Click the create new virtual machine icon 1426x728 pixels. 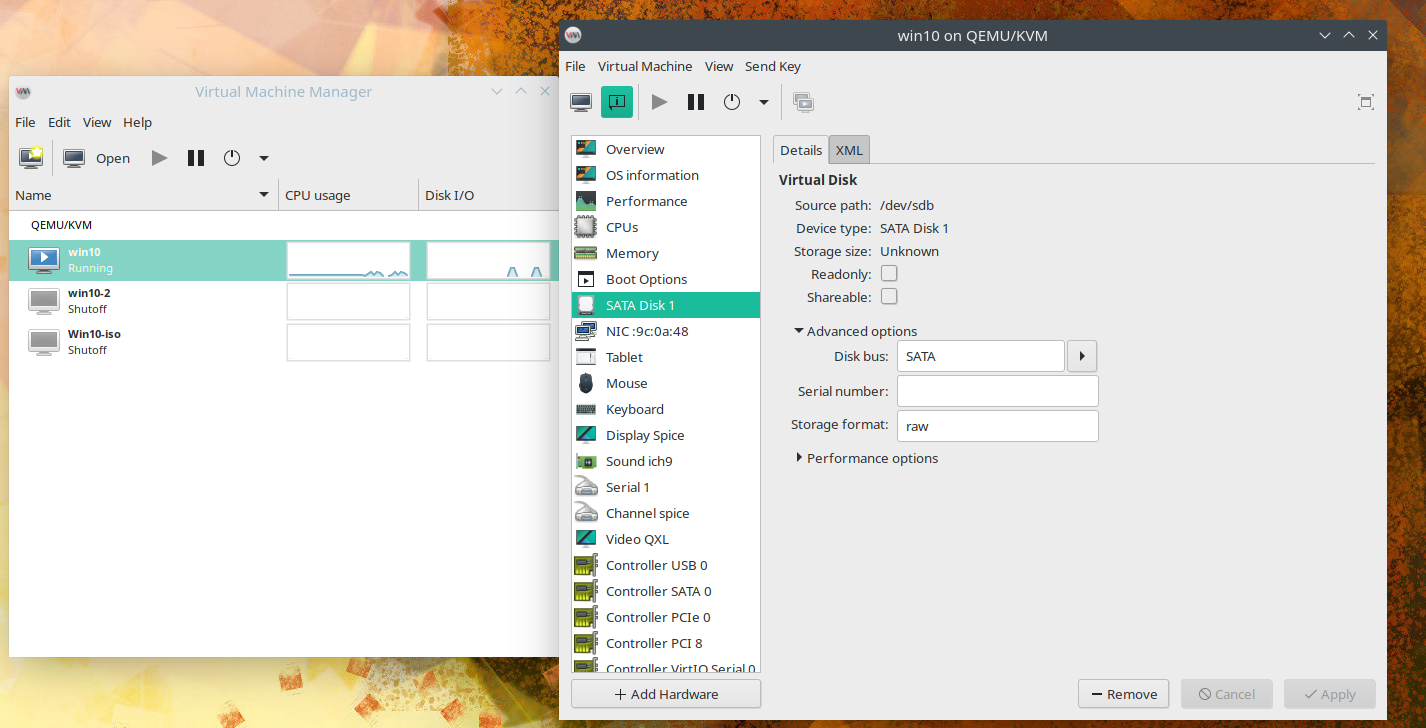point(31,158)
